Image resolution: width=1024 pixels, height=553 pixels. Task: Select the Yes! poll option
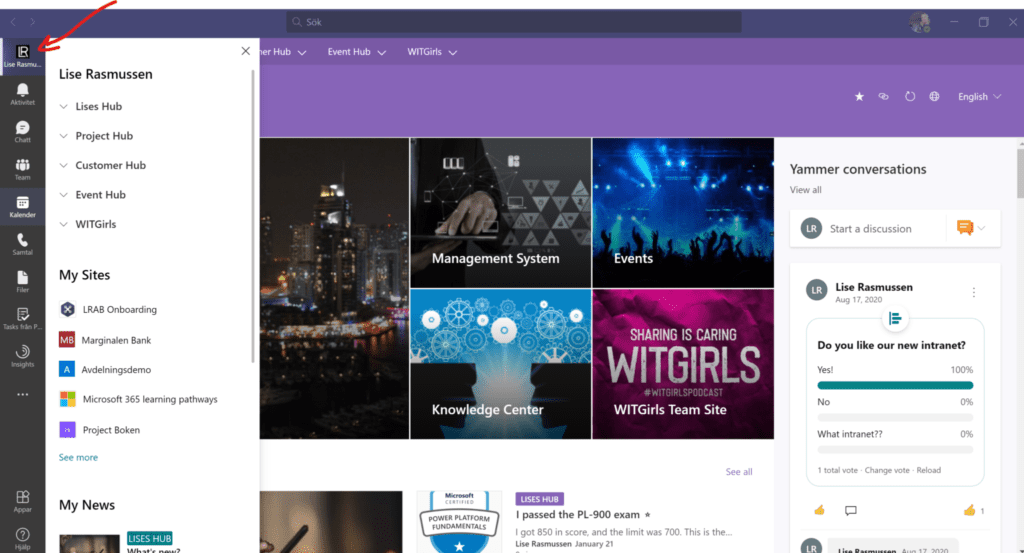pos(895,378)
